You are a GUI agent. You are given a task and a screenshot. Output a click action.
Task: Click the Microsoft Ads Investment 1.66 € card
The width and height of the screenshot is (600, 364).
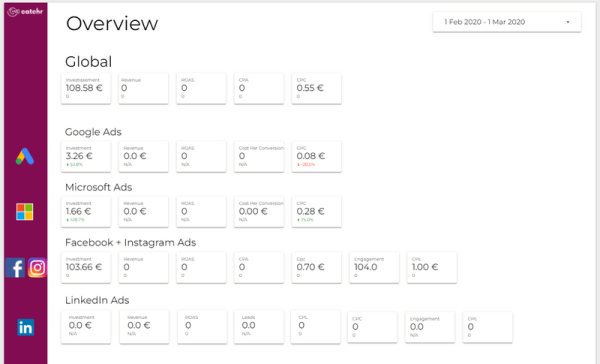pyautogui.click(x=86, y=212)
